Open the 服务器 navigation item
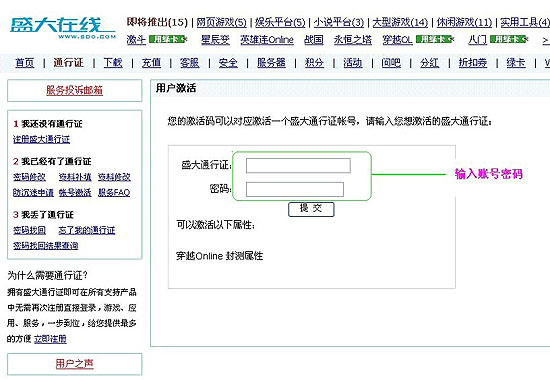550x380 pixels. (271, 63)
